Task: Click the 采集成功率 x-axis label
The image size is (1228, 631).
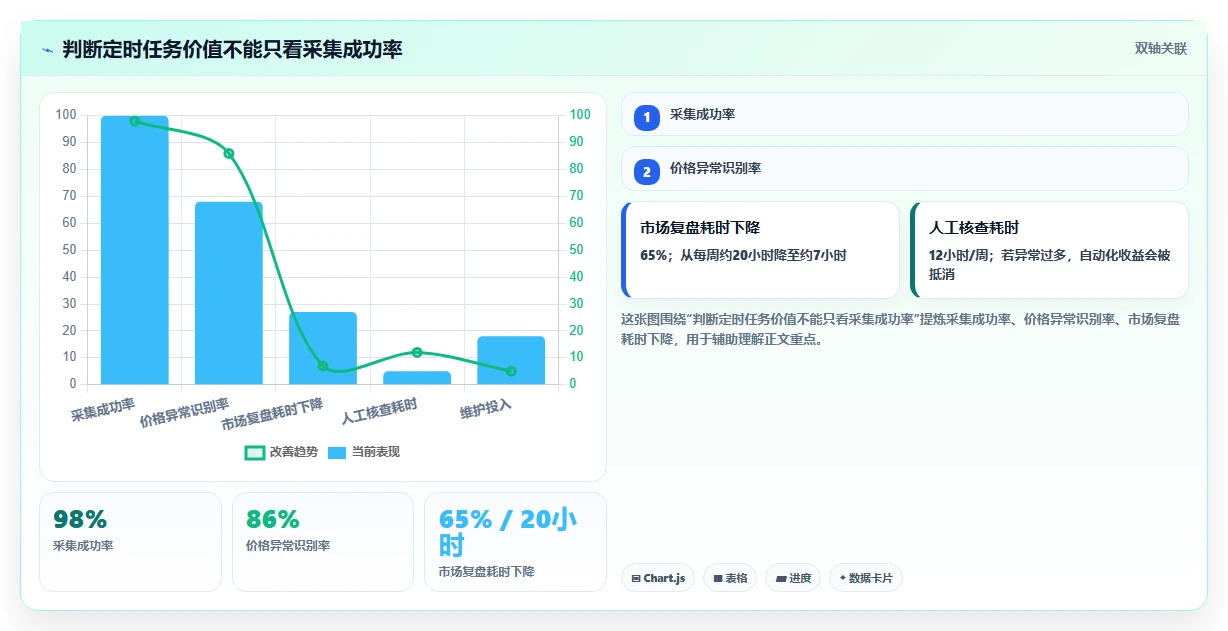Action: (x=103, y=409)
